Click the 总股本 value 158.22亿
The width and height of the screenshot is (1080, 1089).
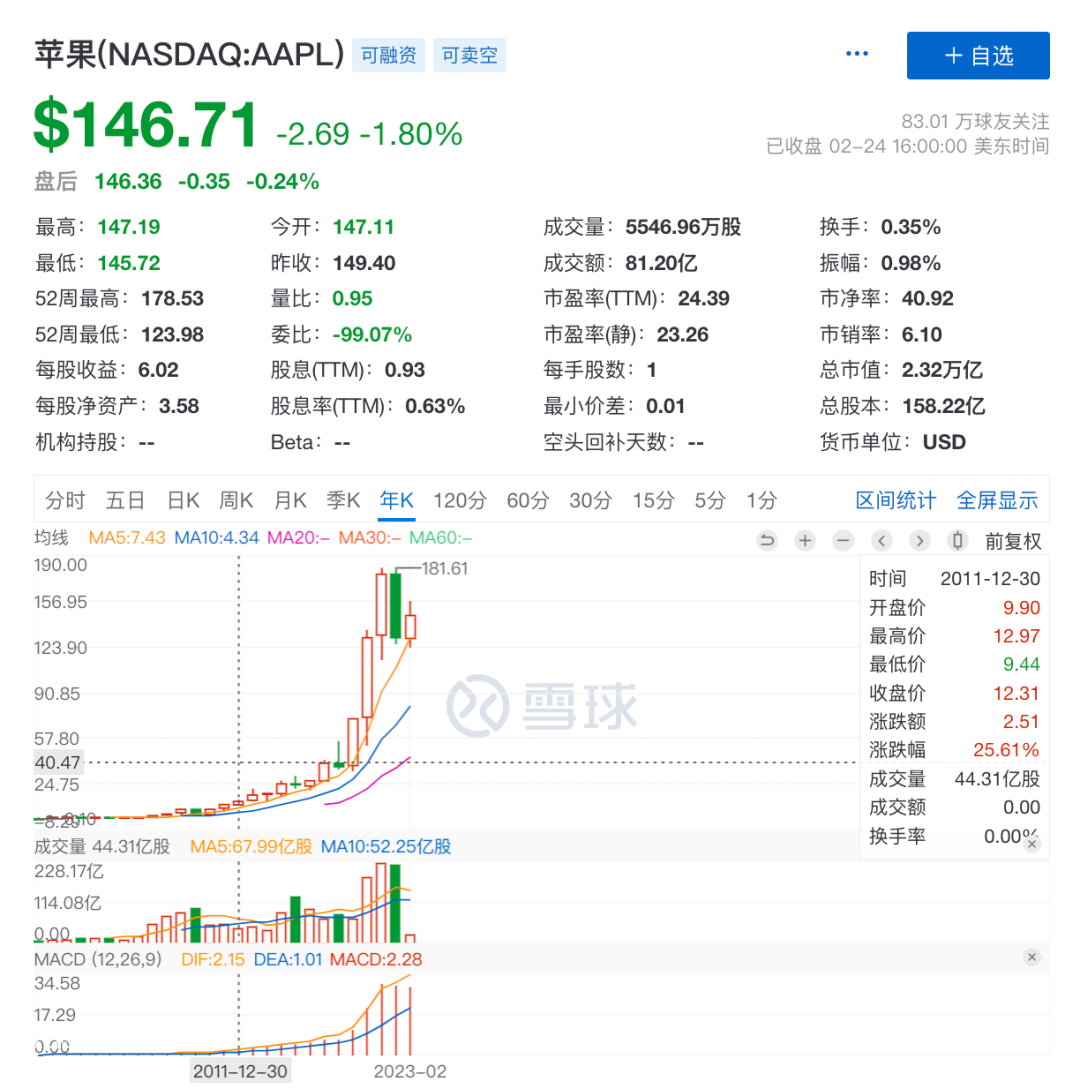coord(943,406)
